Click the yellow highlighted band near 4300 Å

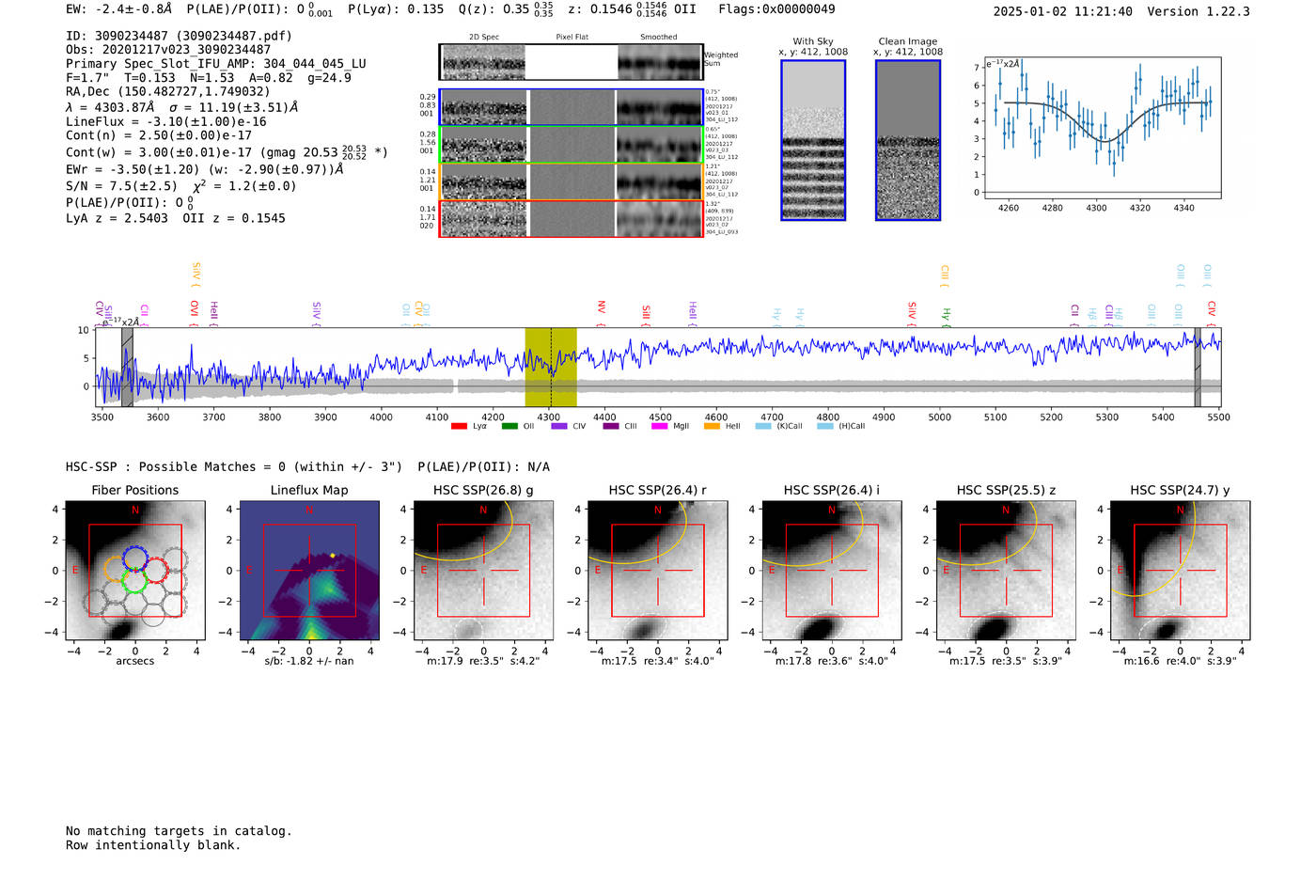point(551,368)
